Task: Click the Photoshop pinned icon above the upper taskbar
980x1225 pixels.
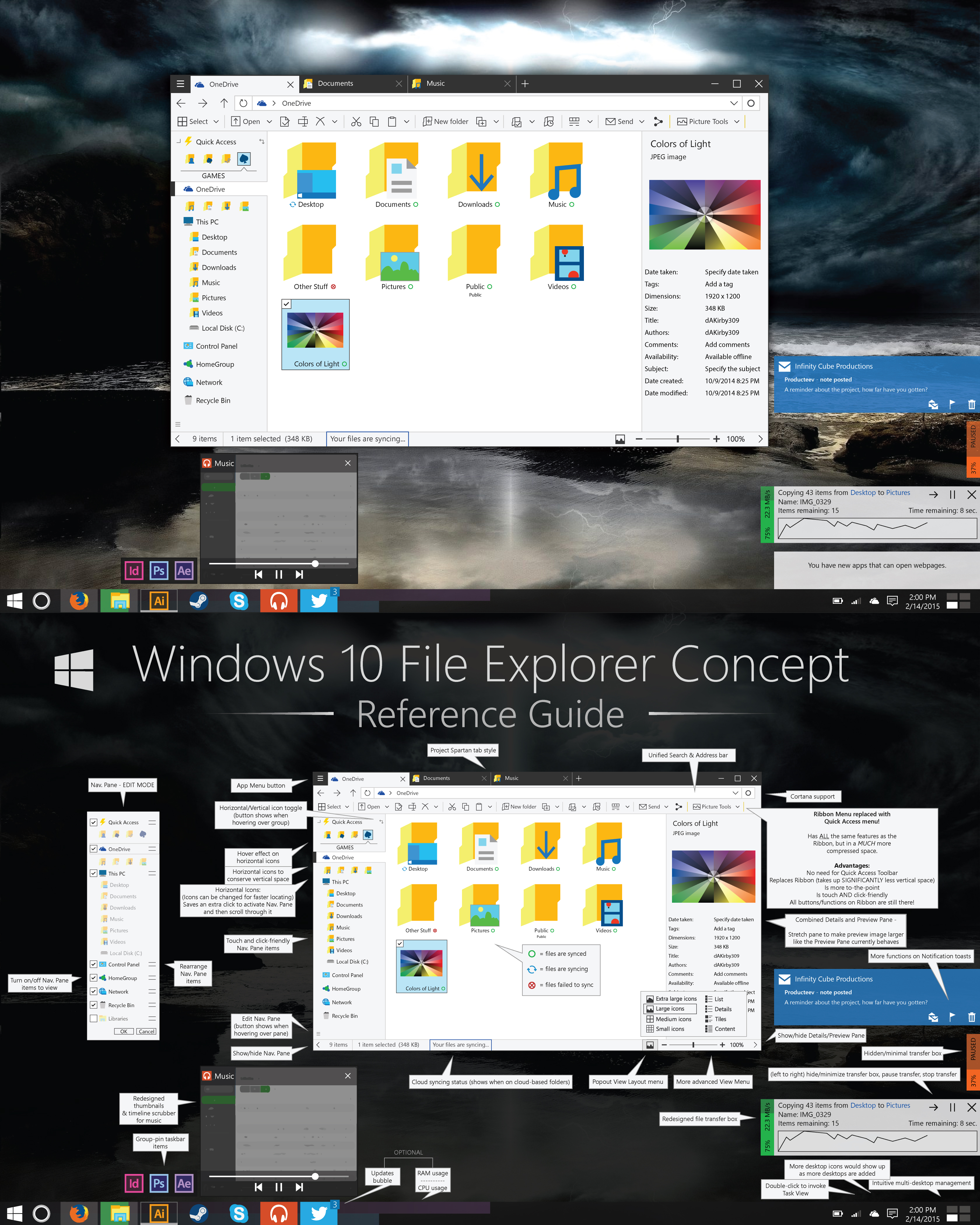Action: coord(158,570)
